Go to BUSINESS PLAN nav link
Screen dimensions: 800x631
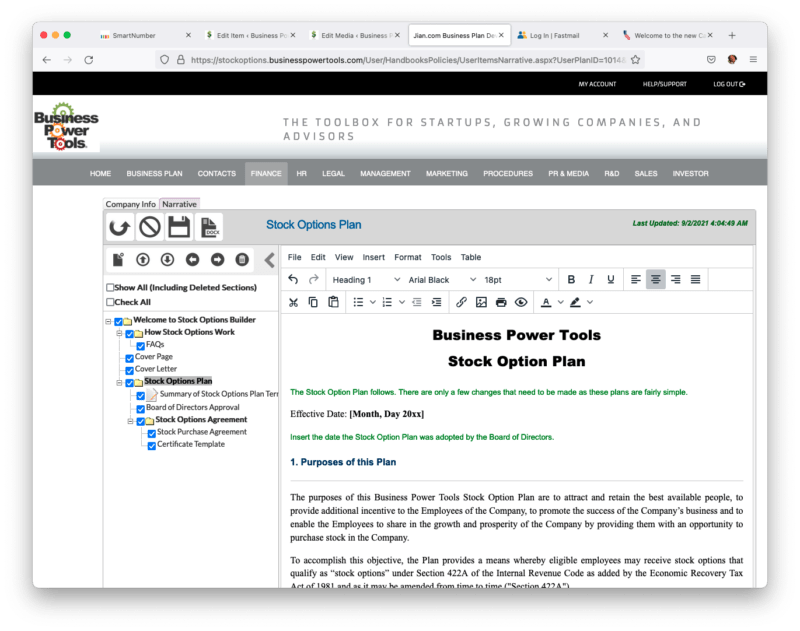click(154, 173)
